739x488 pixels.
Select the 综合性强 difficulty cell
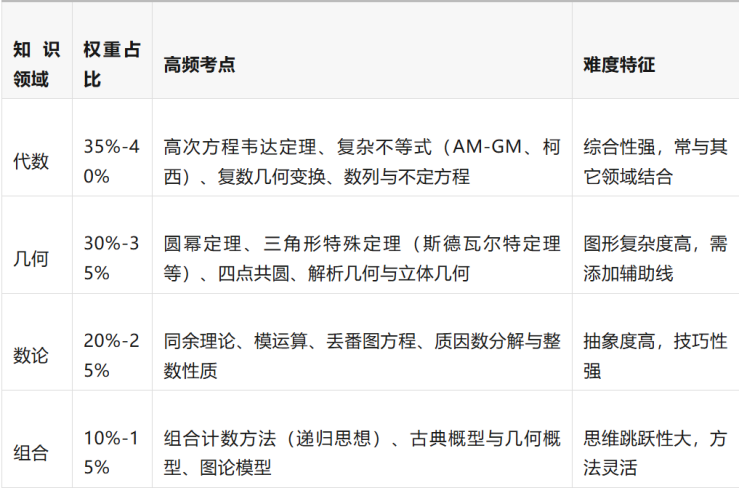pyautogui.click(x=654, y=161)
